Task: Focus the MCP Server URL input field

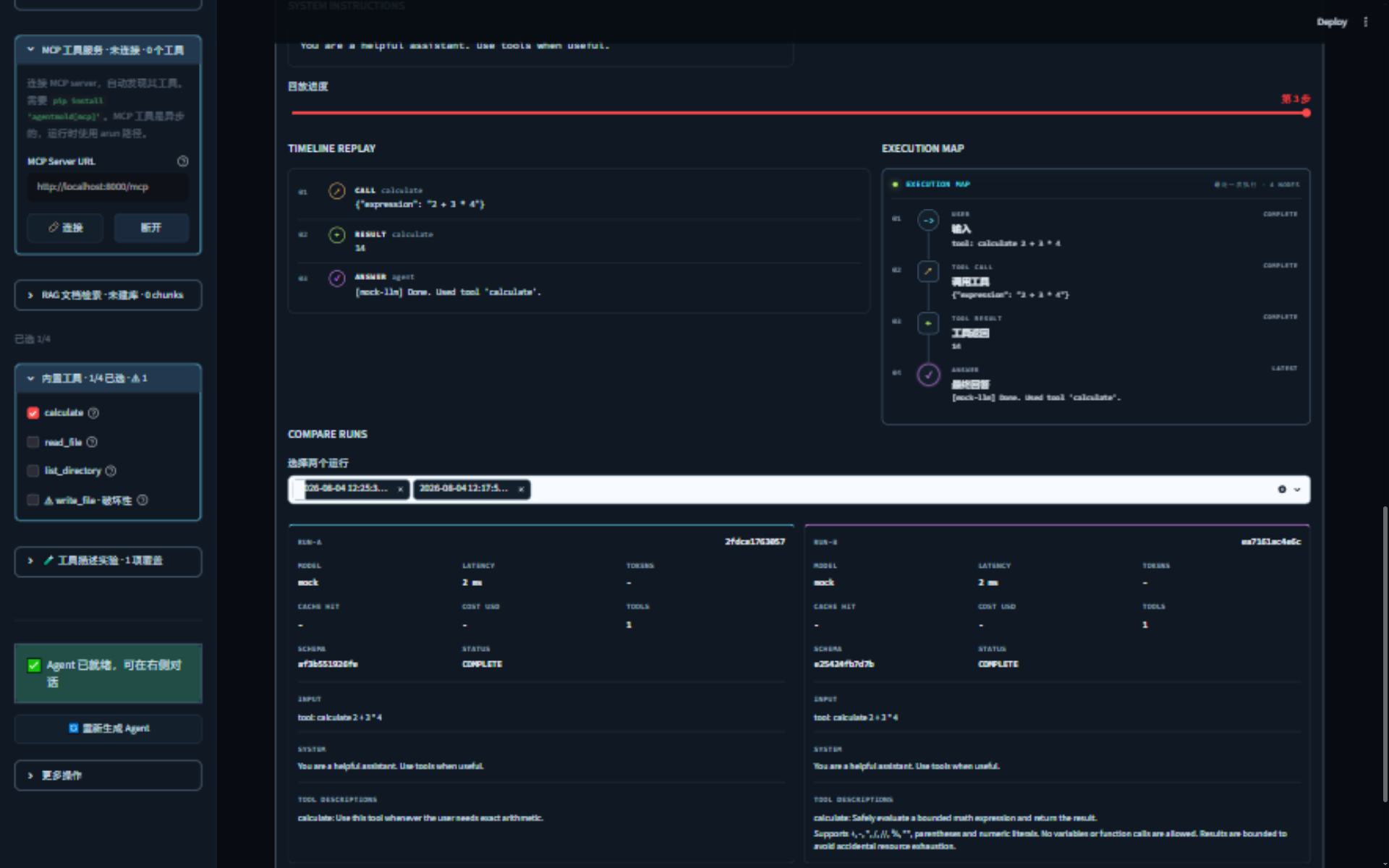Action: (x=108, y=187)
